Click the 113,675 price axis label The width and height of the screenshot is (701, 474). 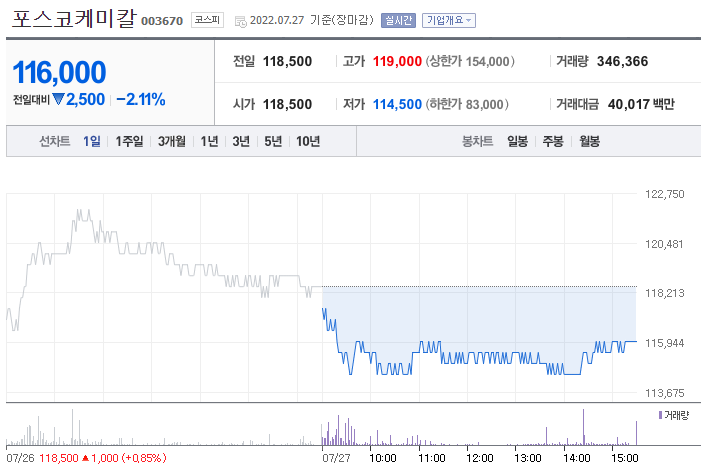(664, 393)
